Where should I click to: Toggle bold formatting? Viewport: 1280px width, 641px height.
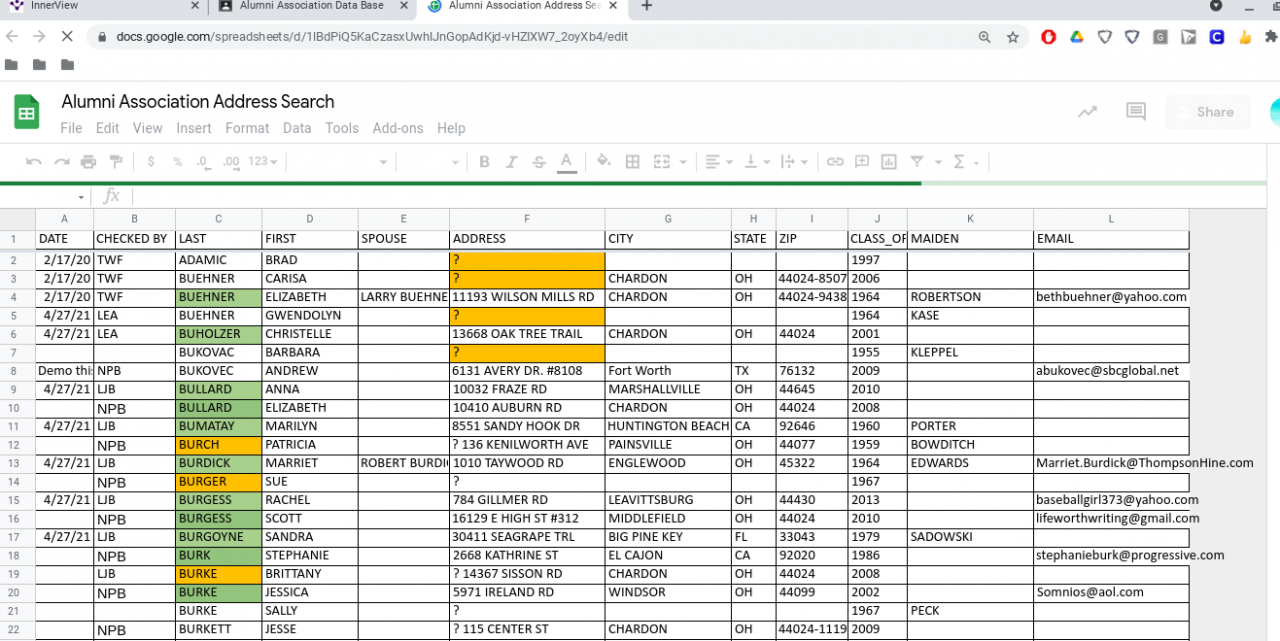[484, 162]
